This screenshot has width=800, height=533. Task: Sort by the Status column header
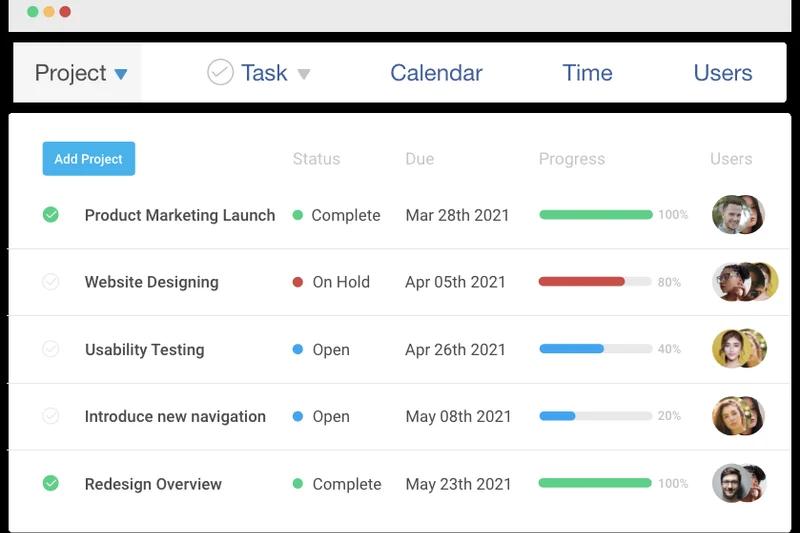click(x=316, y=159)
